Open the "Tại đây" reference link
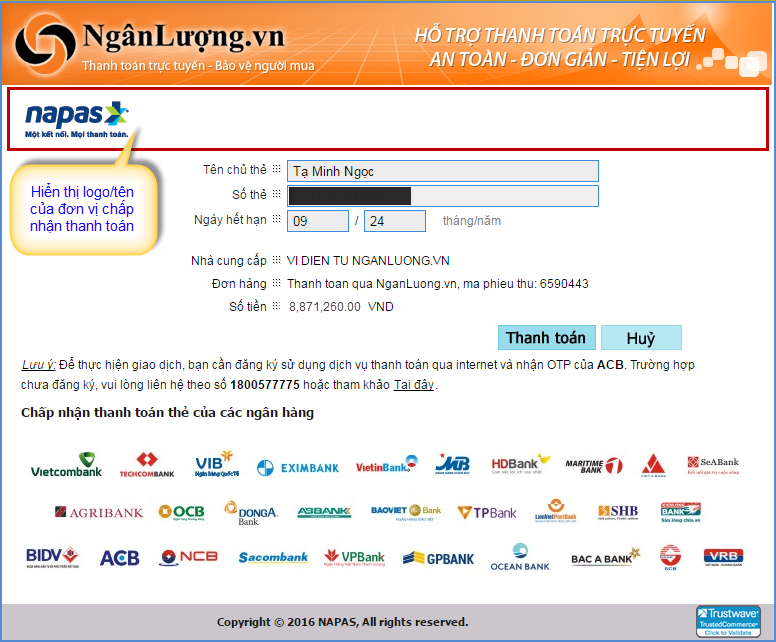 (x=413, y=385)
